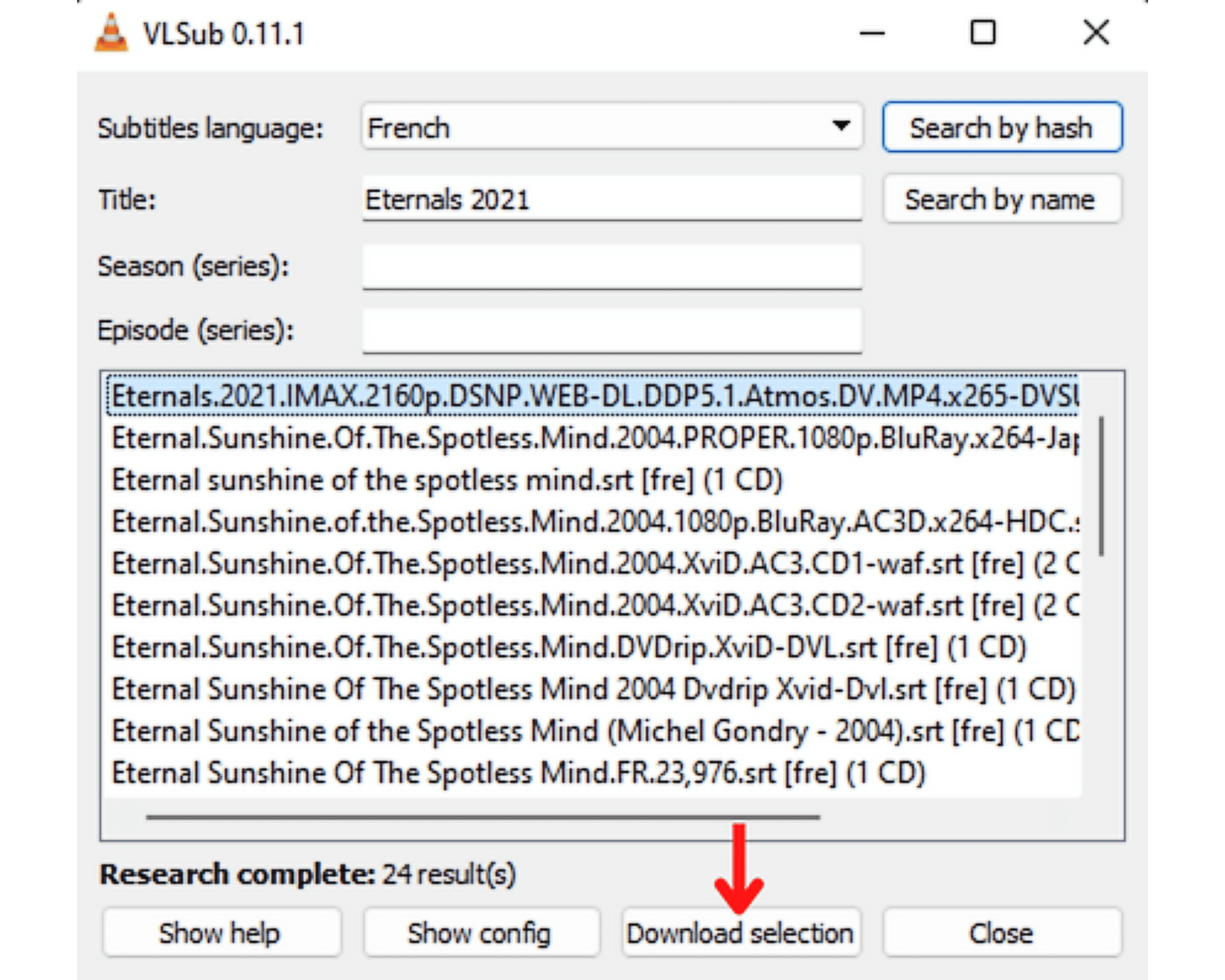Click the Close button at bottom right
This screenshot has height=980, width=1225.
tap(1002, 933)
